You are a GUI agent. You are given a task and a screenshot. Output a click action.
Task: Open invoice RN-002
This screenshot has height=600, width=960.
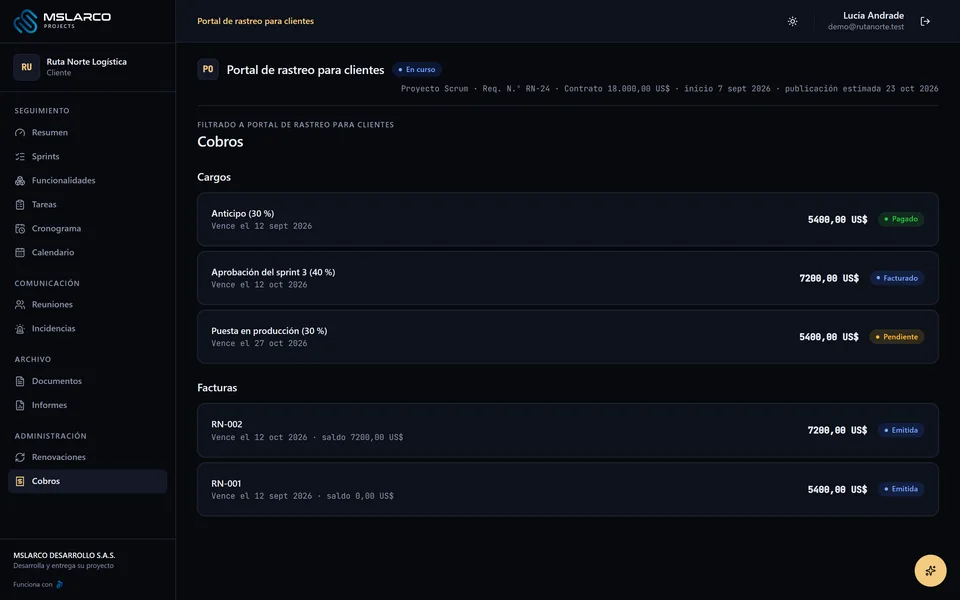pyautogui.click(x=568, y=430)
